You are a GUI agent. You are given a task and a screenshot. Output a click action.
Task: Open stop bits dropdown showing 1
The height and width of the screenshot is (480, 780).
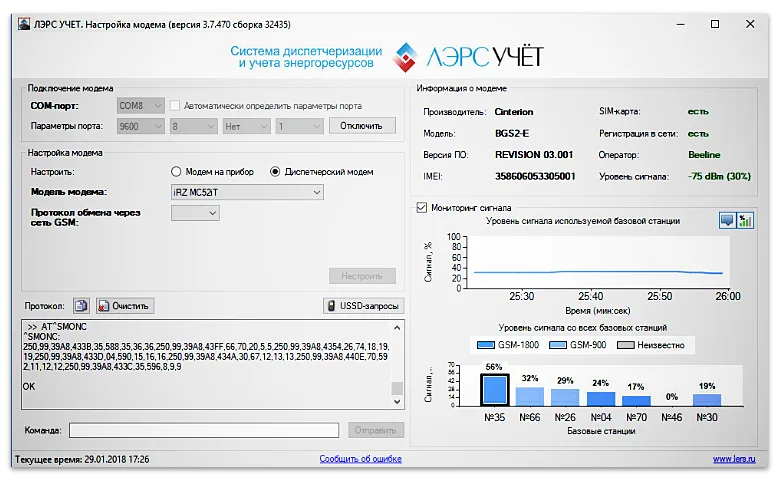[x=300, y=126]
